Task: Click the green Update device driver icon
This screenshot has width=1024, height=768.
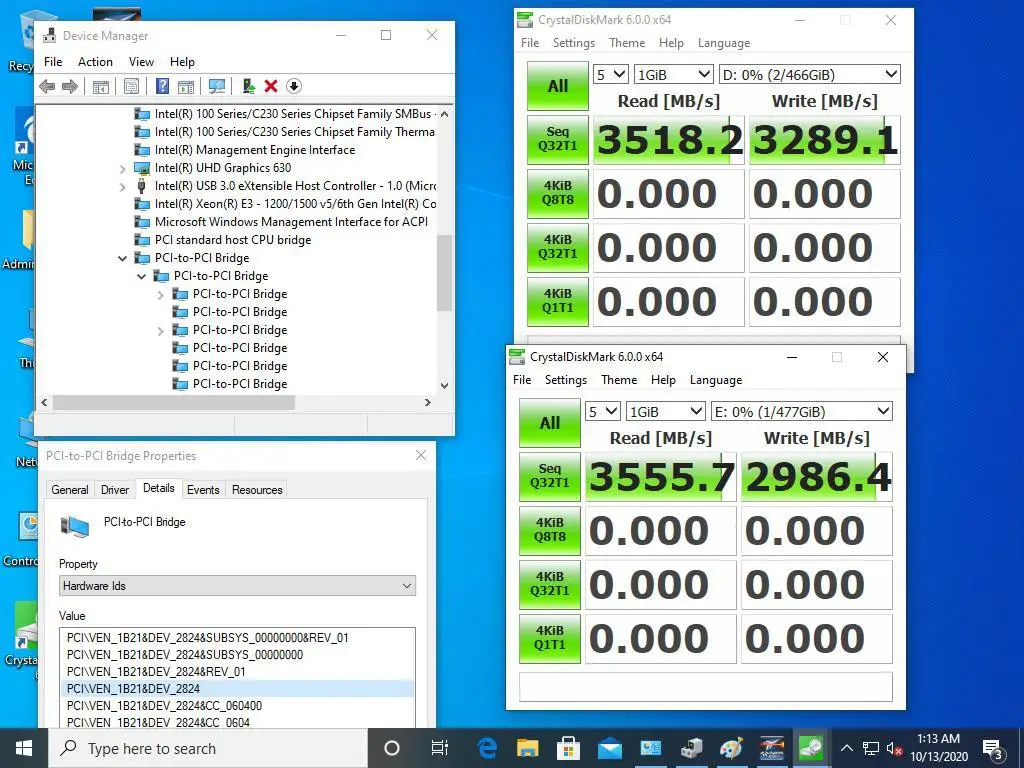Action: pyautogui.click(x=249, y=87)
